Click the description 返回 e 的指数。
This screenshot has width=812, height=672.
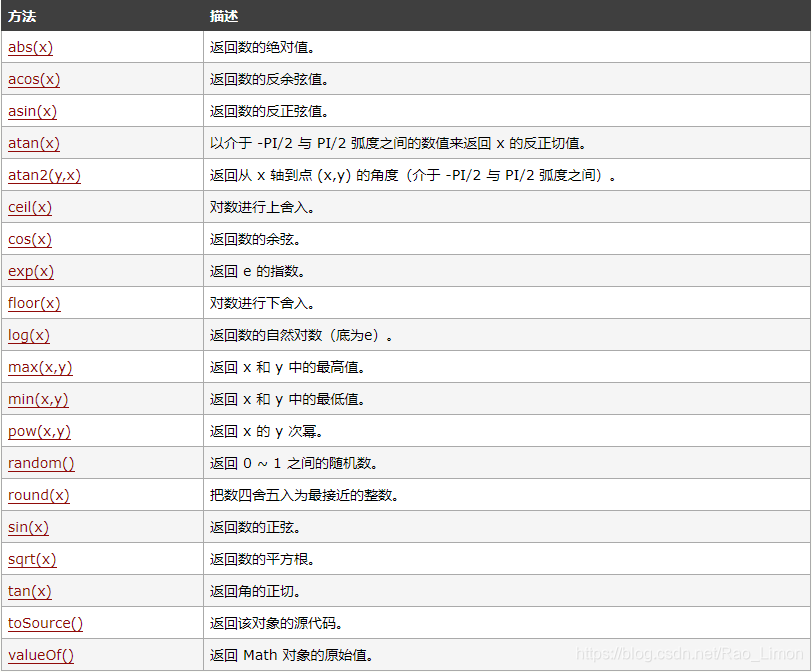point(257,271)
